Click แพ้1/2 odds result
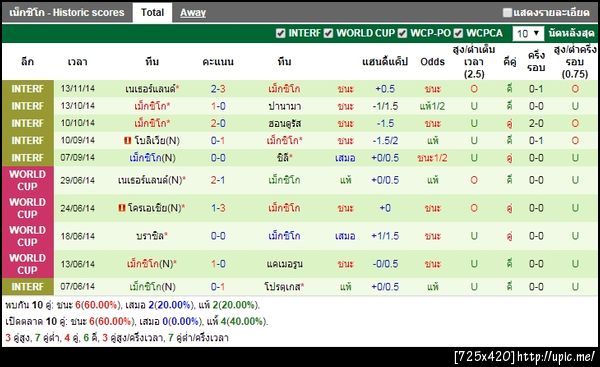This screenshot has height=367, width=600. [432, 106]
